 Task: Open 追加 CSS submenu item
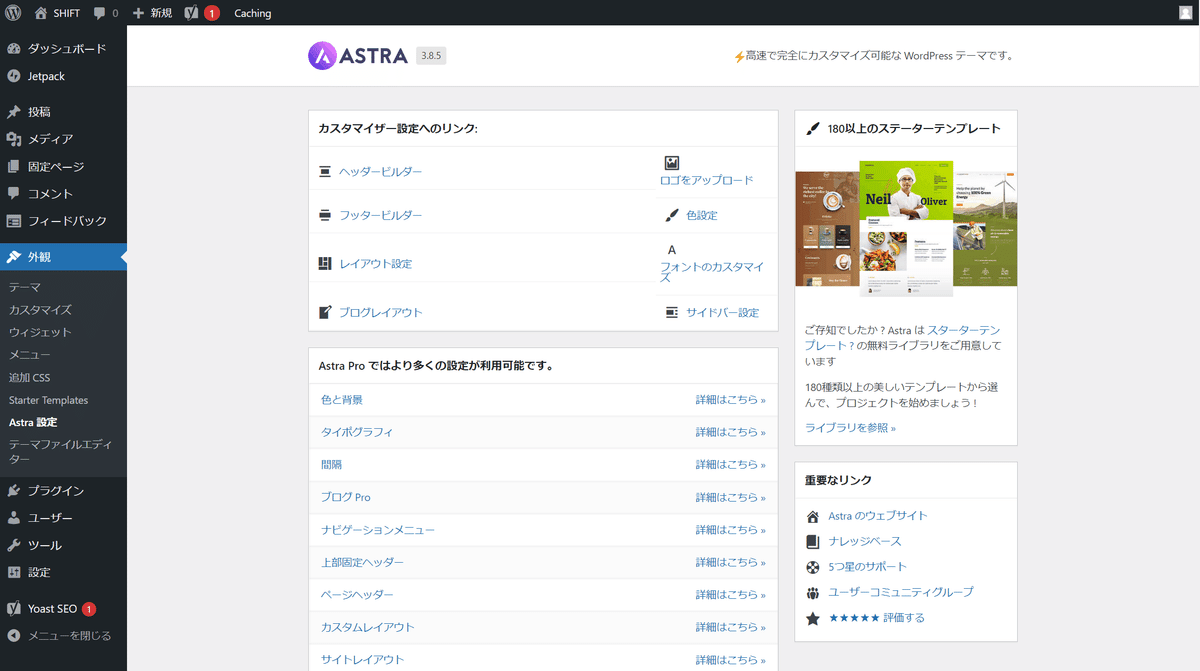pyautogui.click(x=29, y=377)
